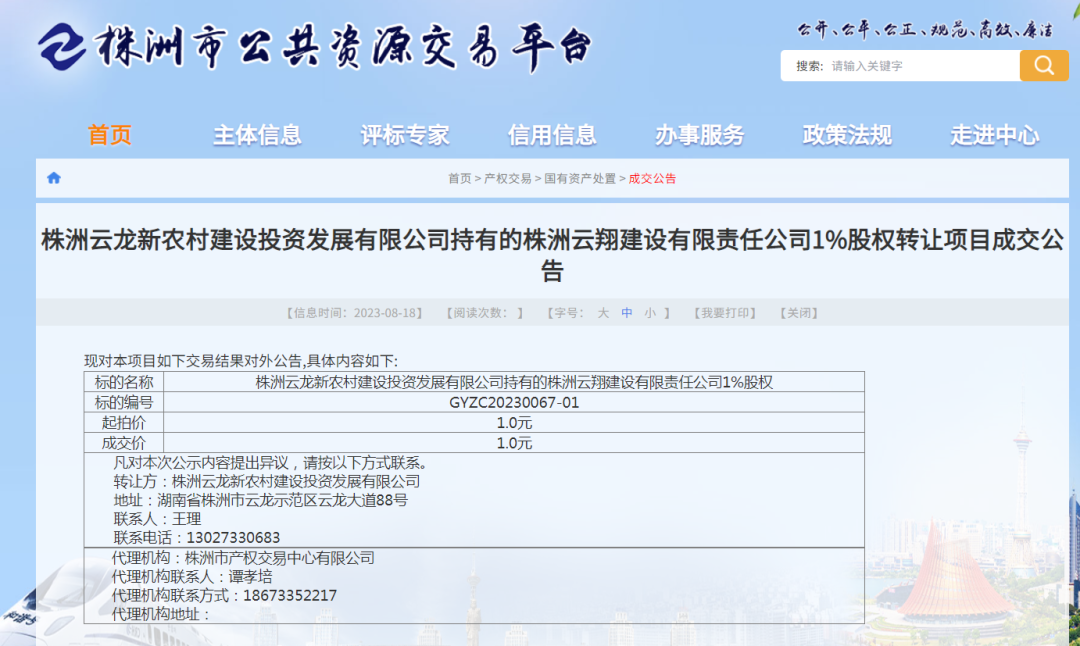Viewport: 1080px width, 646px height.
Task: Go to 首页 via breadcrumb link
Action: (x=459, y=178)
